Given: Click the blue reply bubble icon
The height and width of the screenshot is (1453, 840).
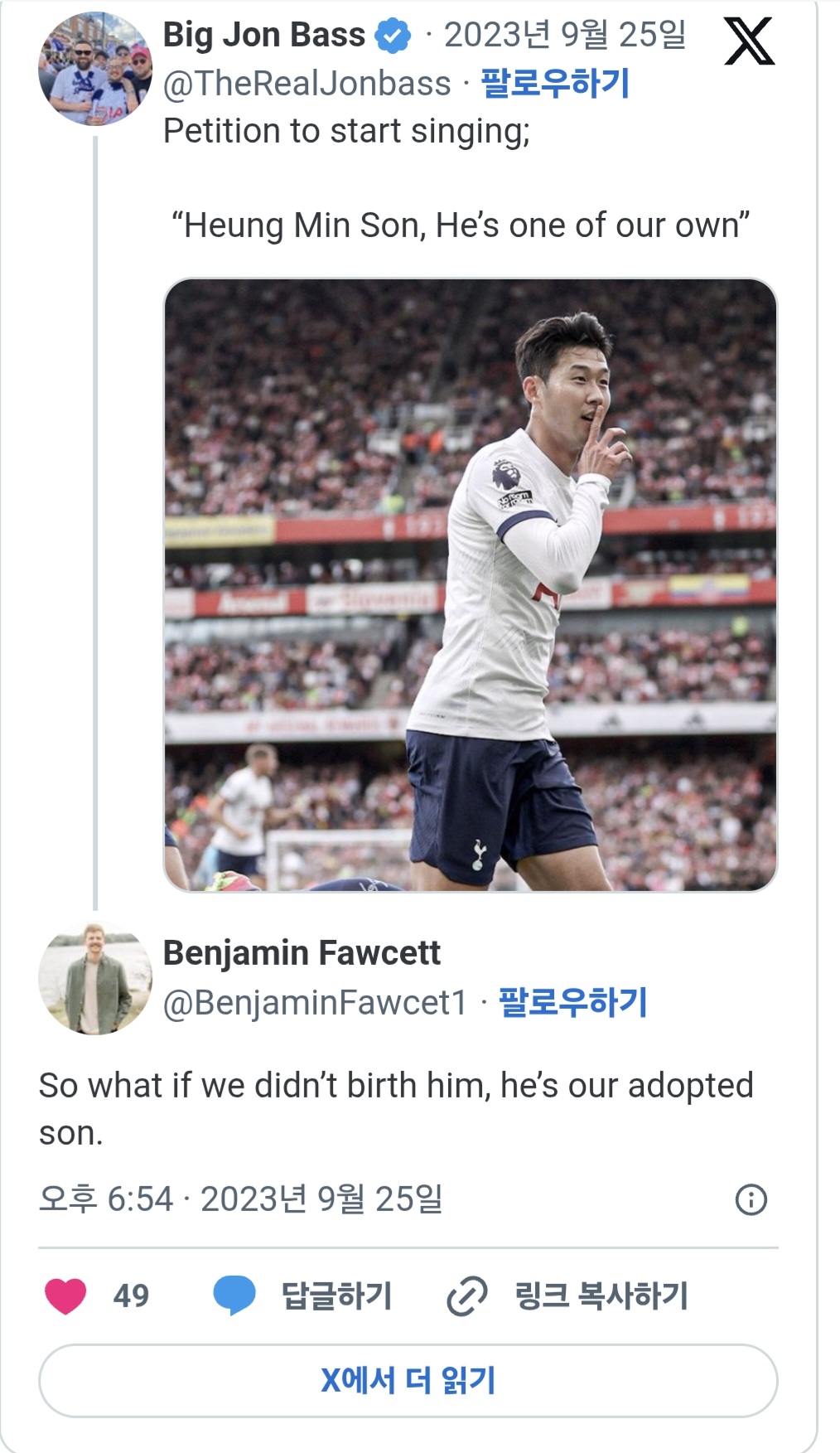Looking at the screenshot, I should (234, 1296).
